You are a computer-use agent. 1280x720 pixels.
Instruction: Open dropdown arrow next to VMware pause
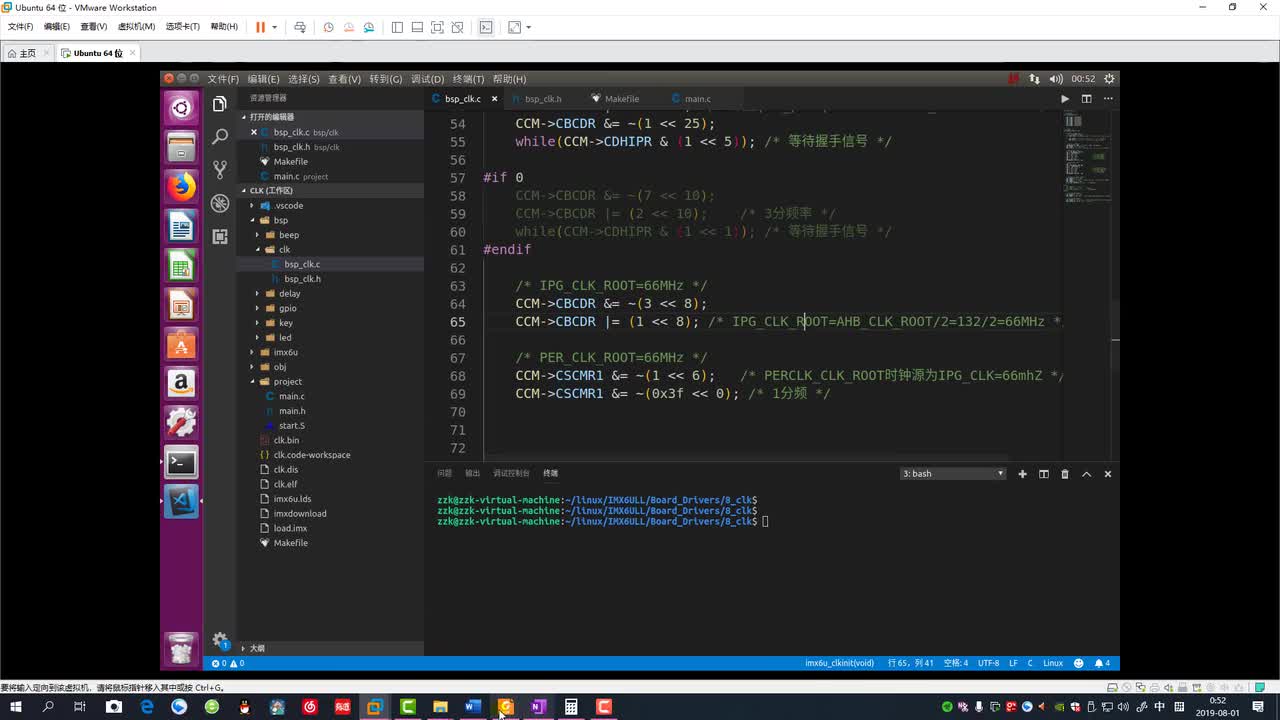[274, 27]
